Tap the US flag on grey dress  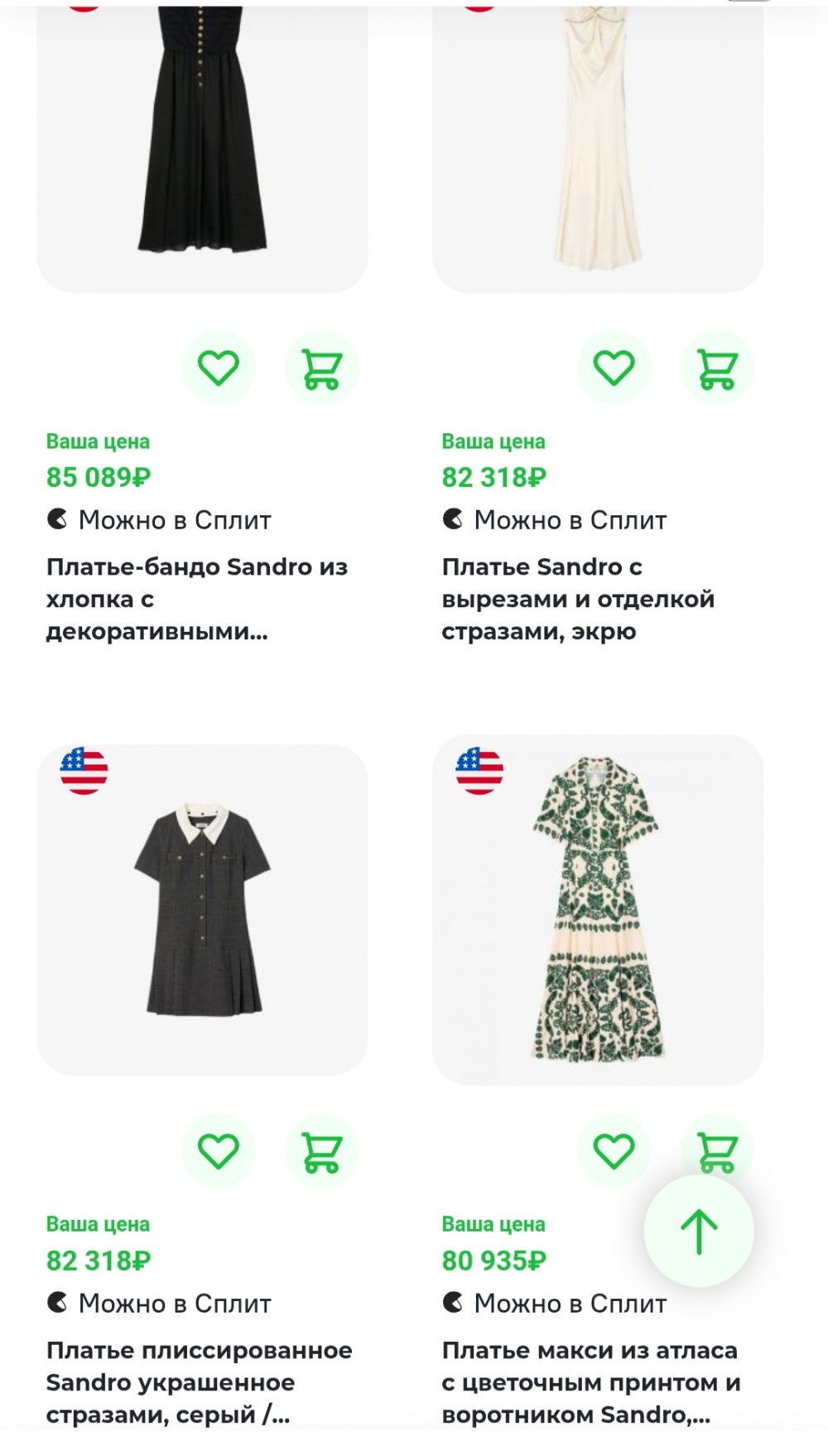click(x=84, y=771)
